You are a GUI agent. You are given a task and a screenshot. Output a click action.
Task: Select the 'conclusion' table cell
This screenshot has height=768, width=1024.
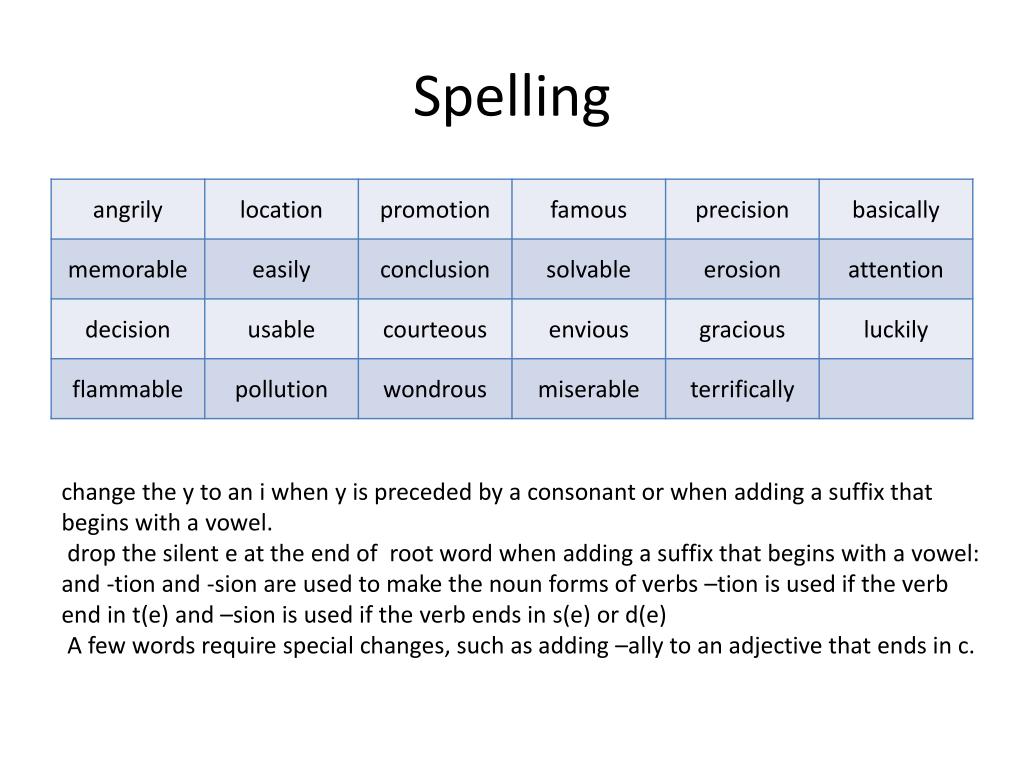click(x=435, y=269)
